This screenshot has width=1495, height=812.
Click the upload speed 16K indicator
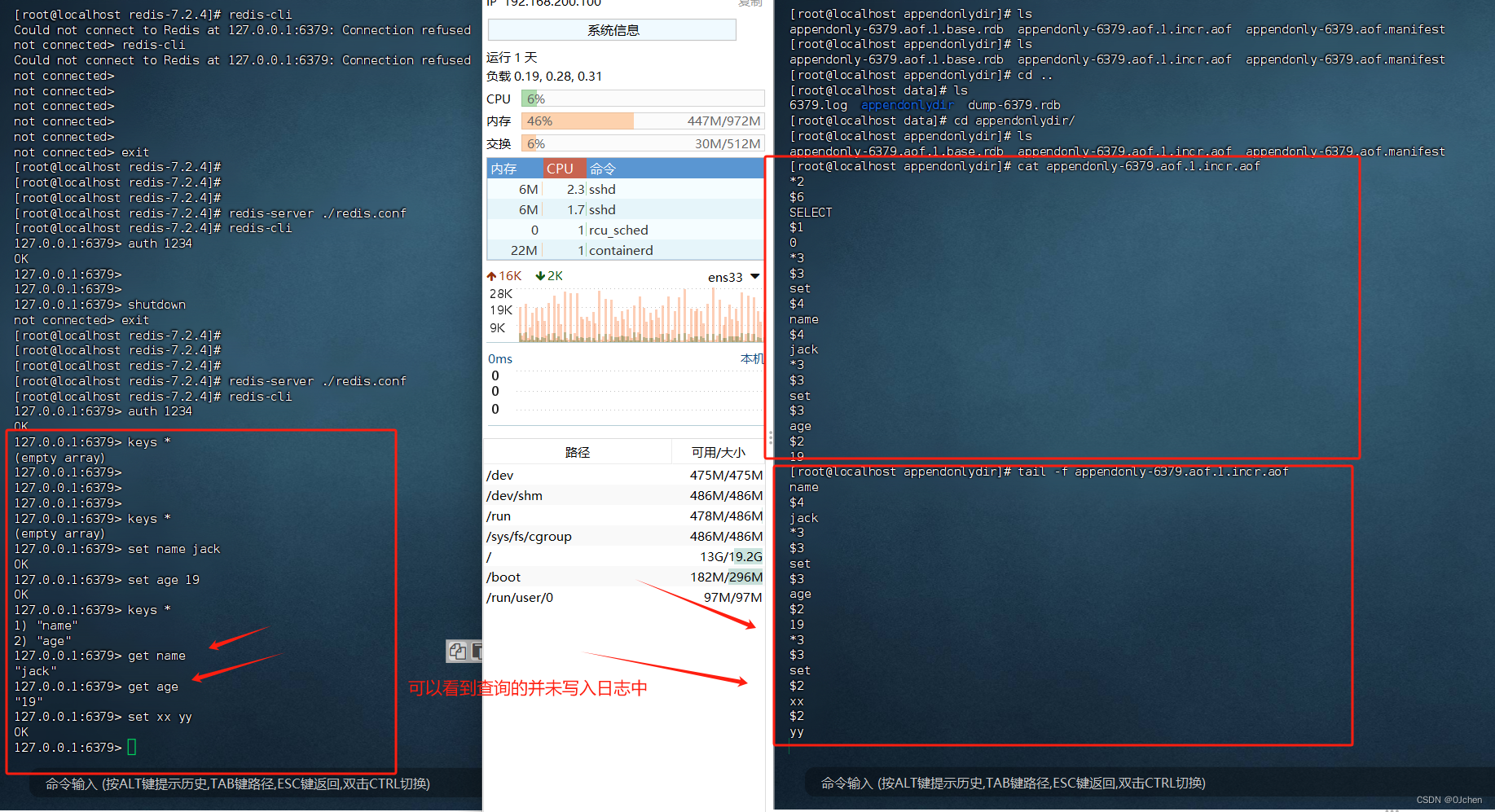tap(504, 276)
